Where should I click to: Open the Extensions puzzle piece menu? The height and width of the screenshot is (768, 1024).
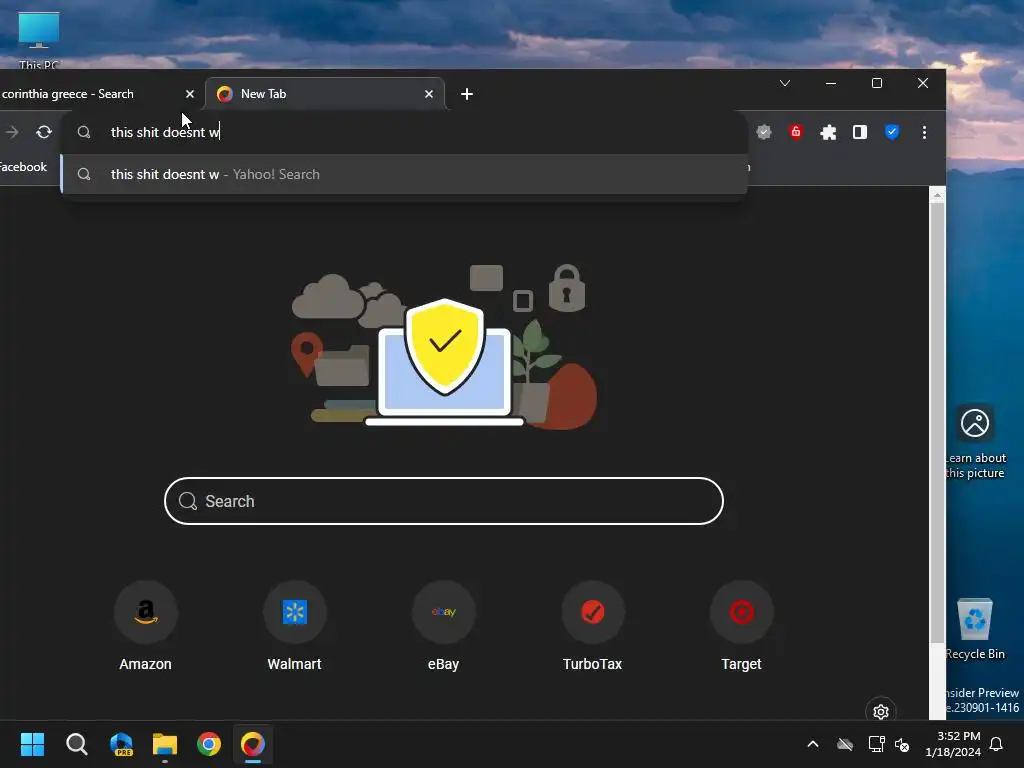coord(828,133)
